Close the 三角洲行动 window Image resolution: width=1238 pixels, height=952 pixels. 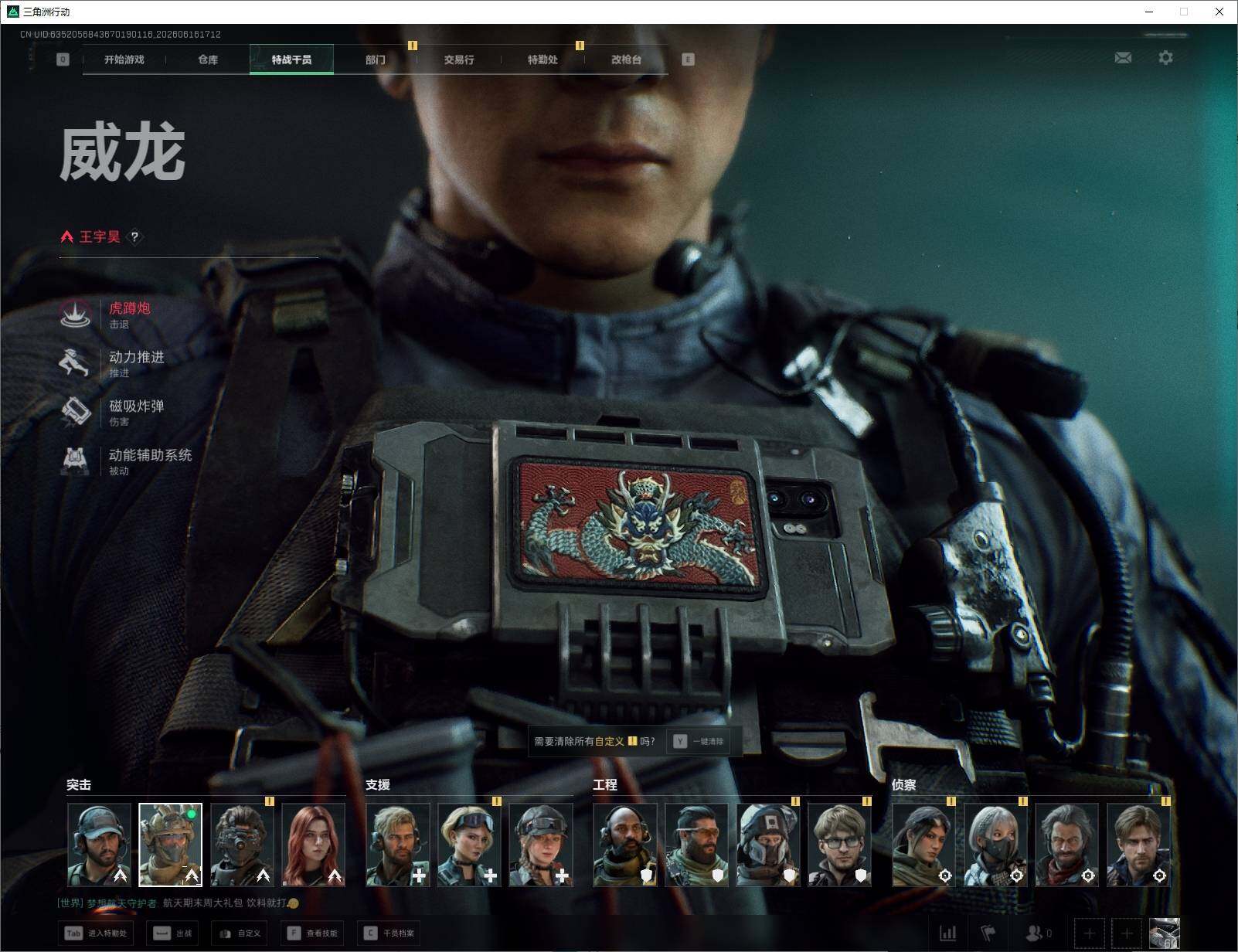pyautogui.click(x=1219, y=12)
